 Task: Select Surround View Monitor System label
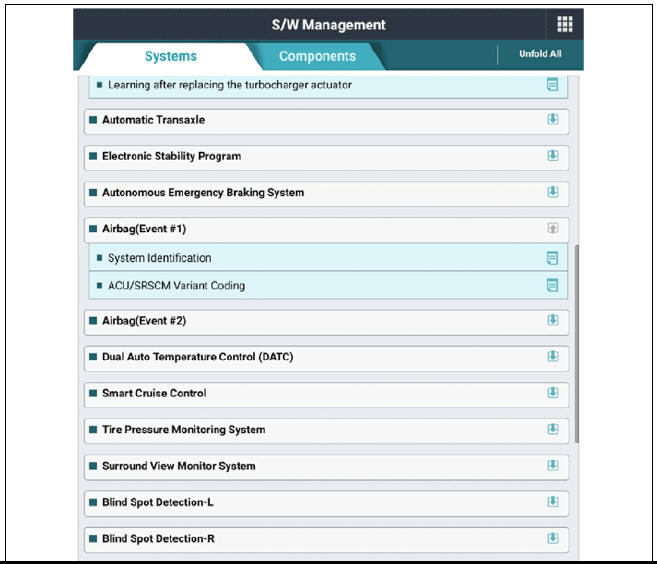coord(178,466)
